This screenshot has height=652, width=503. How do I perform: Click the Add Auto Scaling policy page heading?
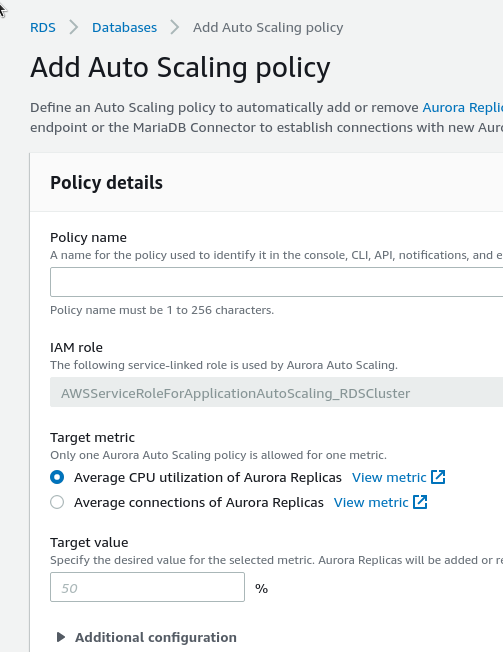[x=180, y=67]
